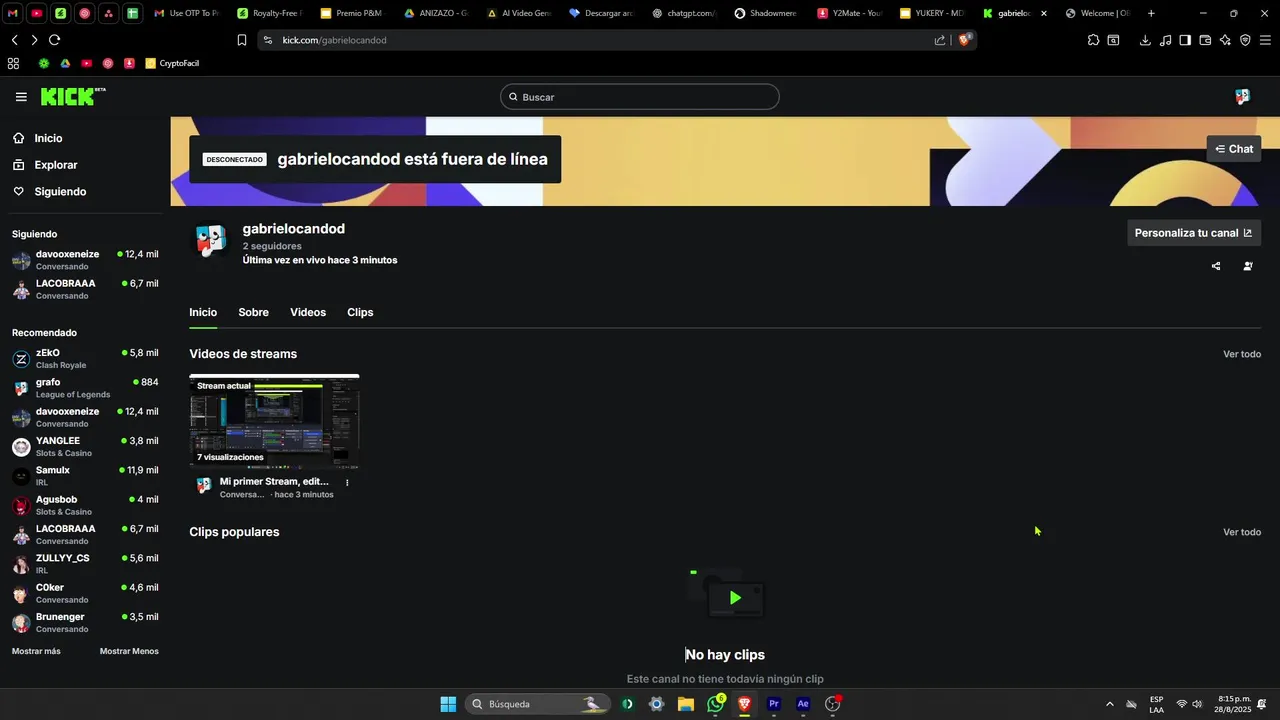Click the browser address bar URL

334,40
